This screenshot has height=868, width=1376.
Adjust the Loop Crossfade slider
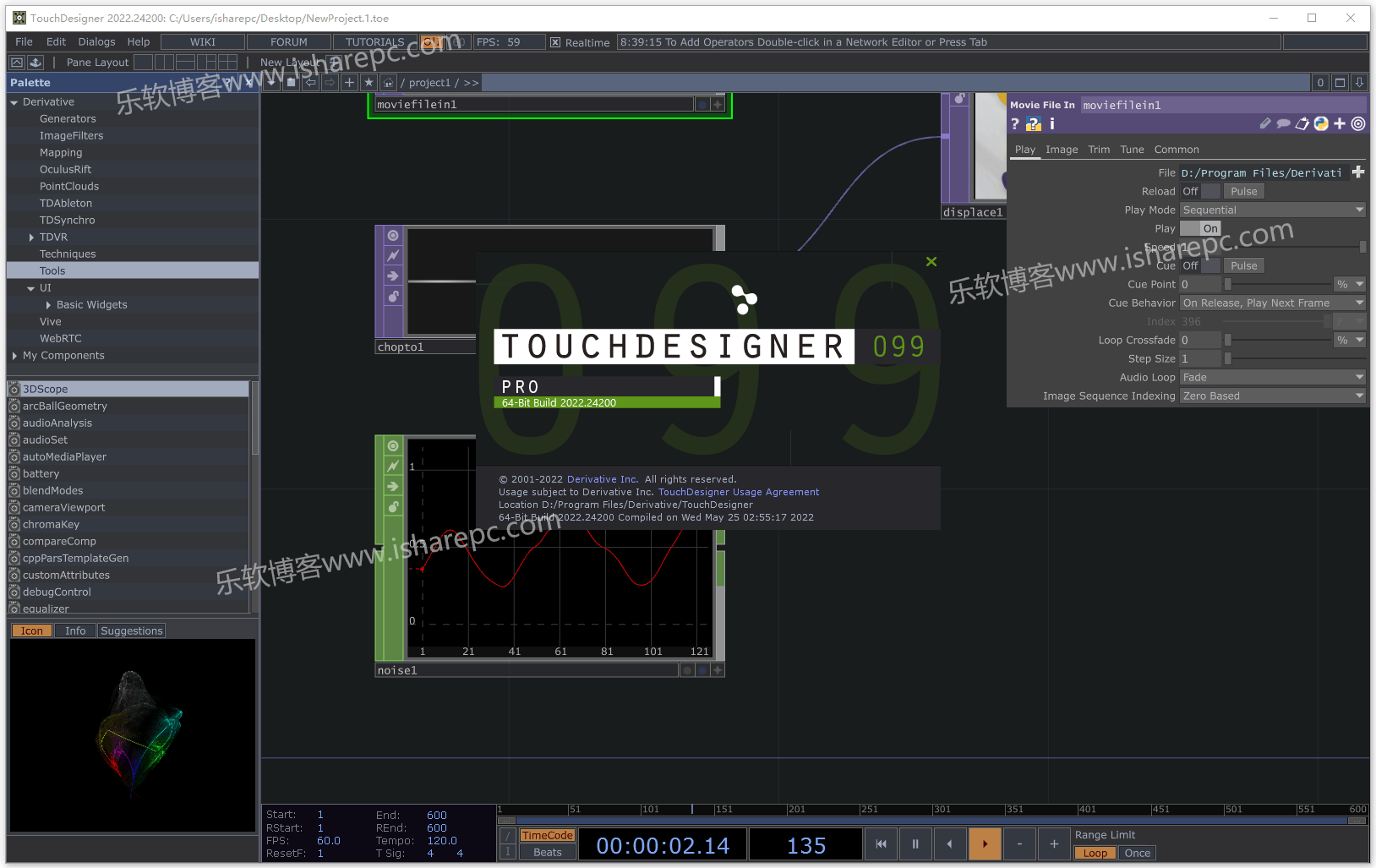(x=1278, y=341)
